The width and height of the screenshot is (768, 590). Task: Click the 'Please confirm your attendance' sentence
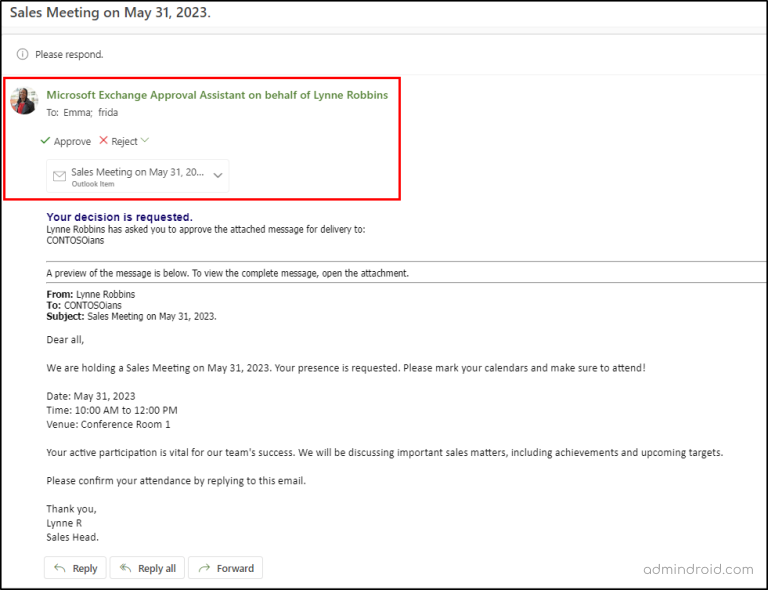click(x=176, y=481)
